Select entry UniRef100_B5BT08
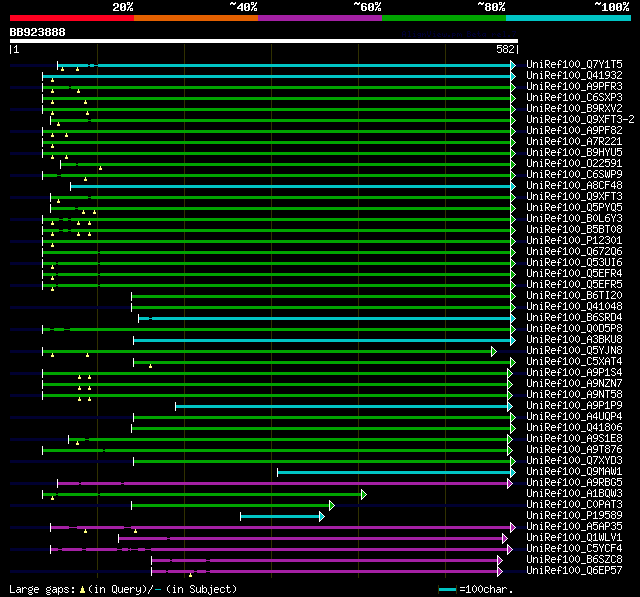The image size is (640, 597). click(x=574, y=230)
